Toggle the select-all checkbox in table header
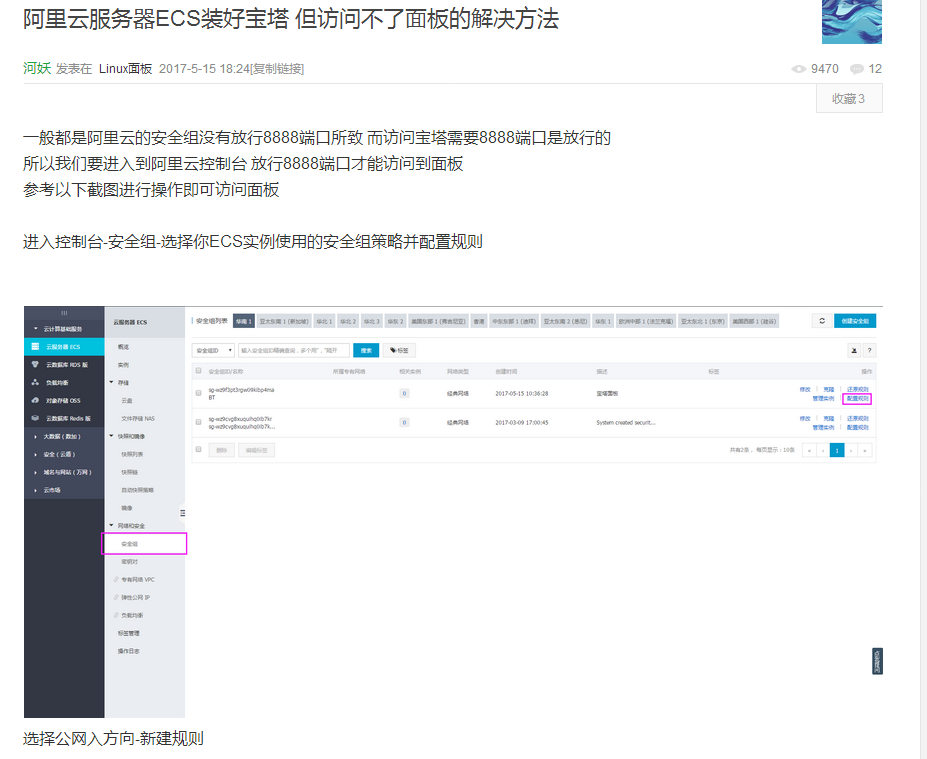Screen dimensions: 927x759 pyautogui.click(x=199, y=371)
